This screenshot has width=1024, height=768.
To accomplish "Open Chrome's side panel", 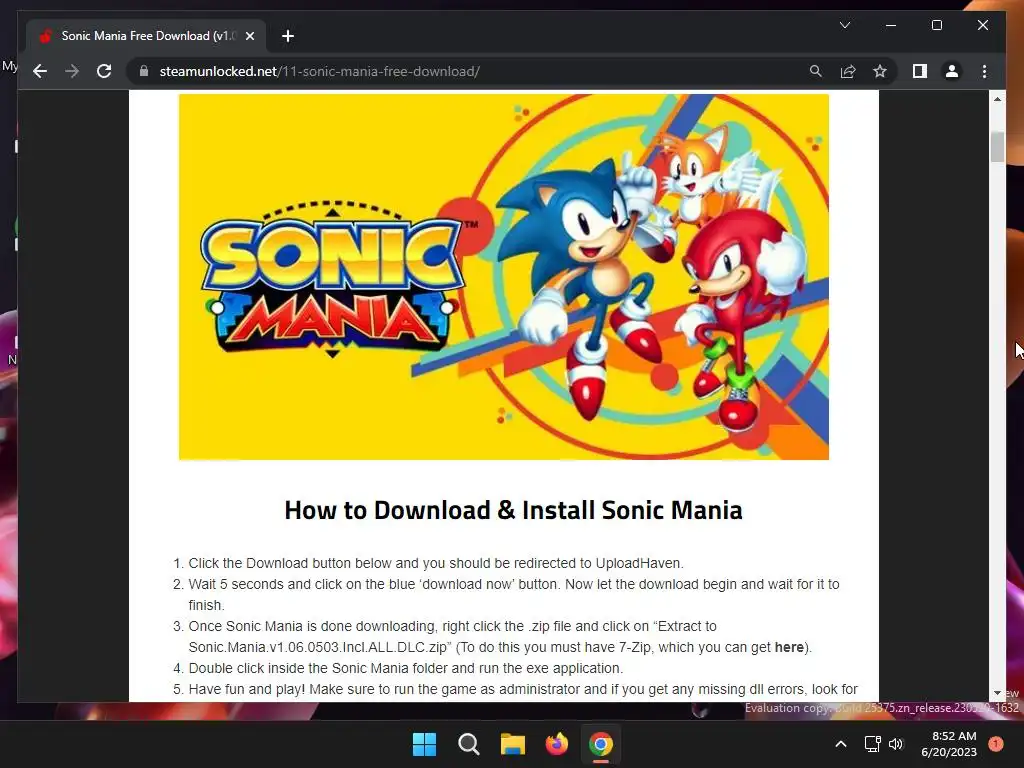I will pyautogui.click(x=920, y=71).
